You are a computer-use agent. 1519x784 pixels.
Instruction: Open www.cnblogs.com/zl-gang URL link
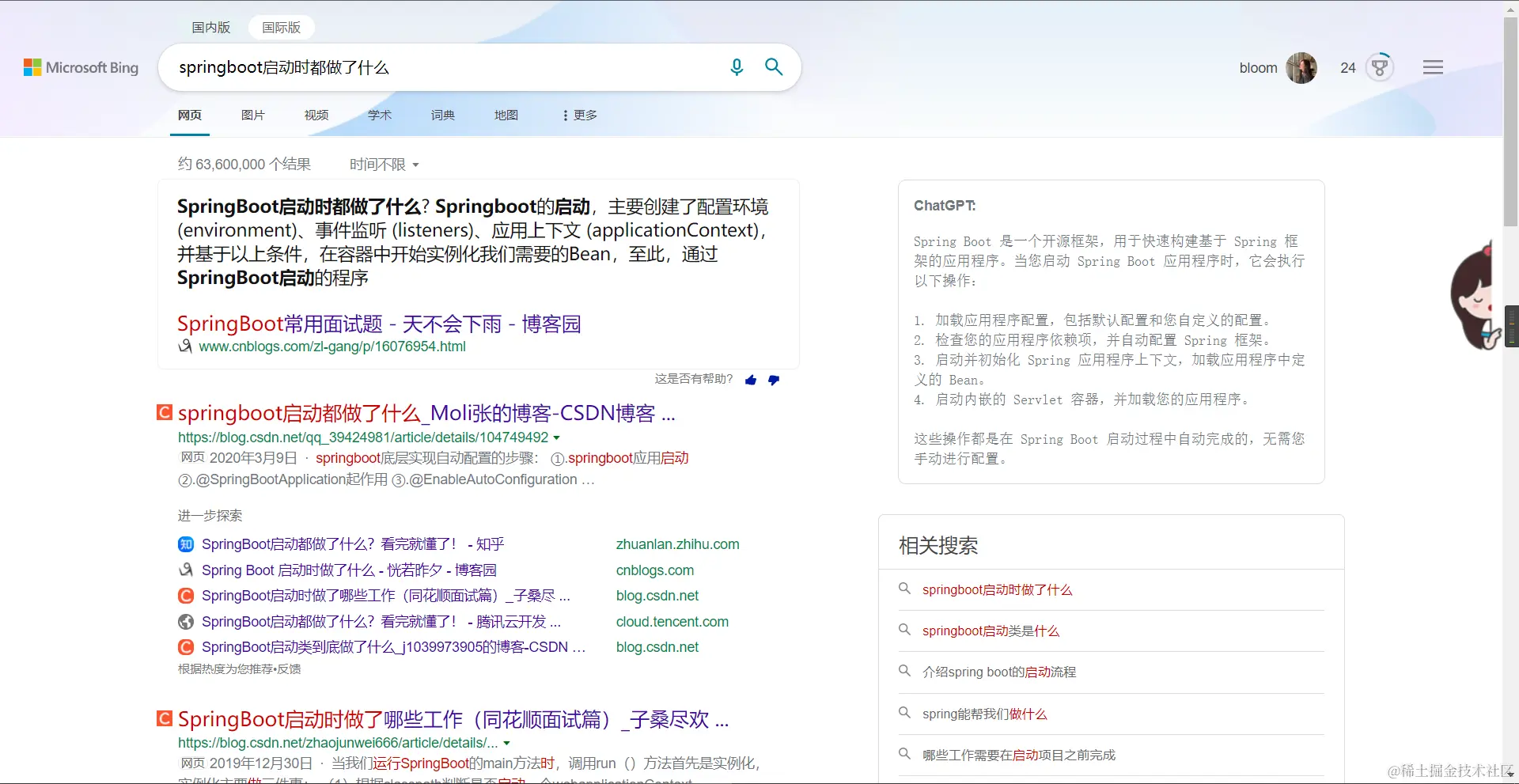(332, 347)
